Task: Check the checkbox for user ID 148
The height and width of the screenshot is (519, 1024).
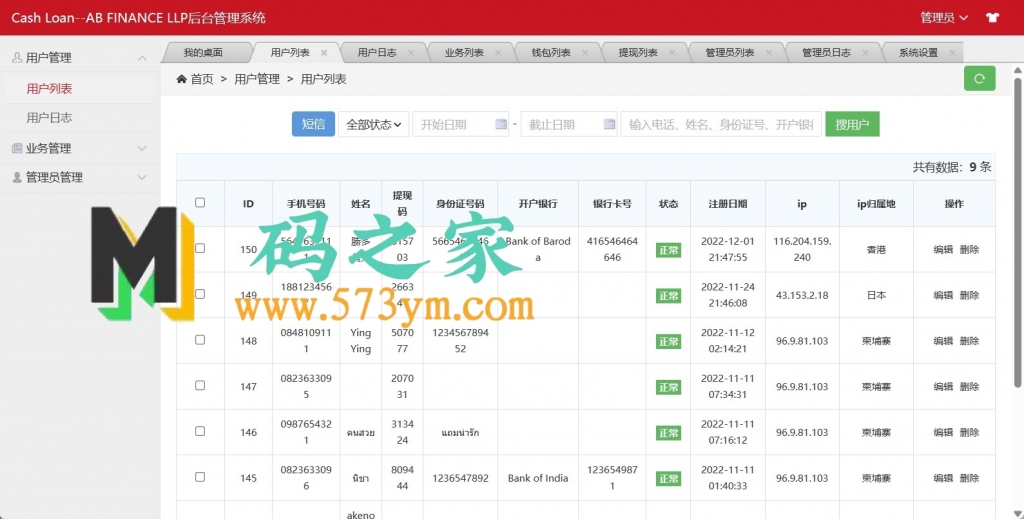Action: pyautogui.click(x=200, y=339)
